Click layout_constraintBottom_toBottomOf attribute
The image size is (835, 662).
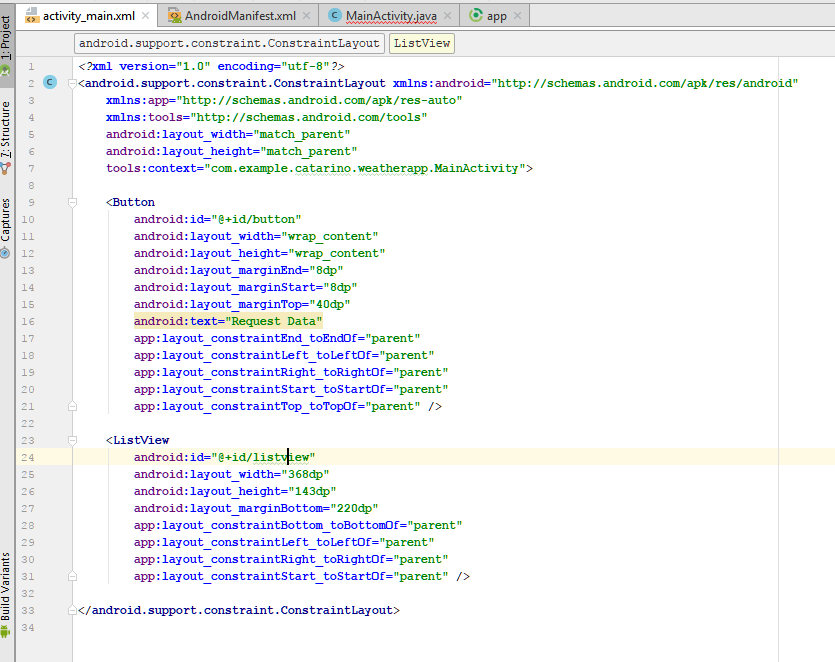[298, 525]
